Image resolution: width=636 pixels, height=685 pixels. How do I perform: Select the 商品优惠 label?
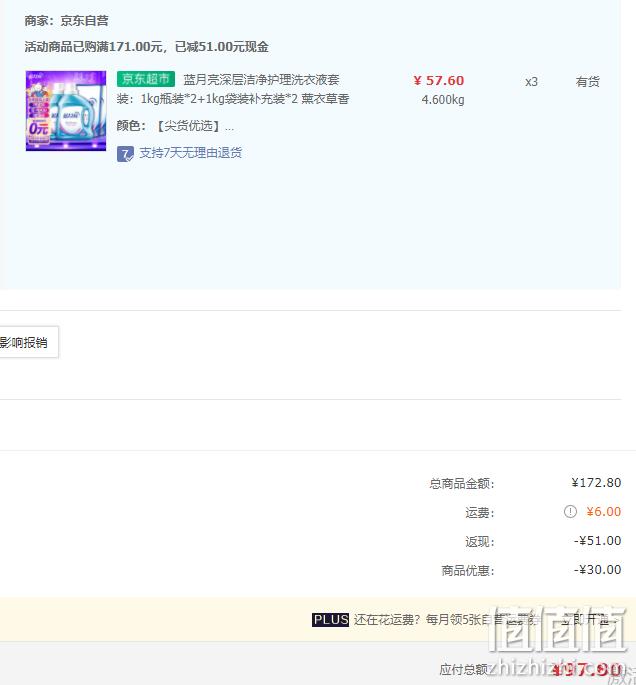tap(468, 570)
